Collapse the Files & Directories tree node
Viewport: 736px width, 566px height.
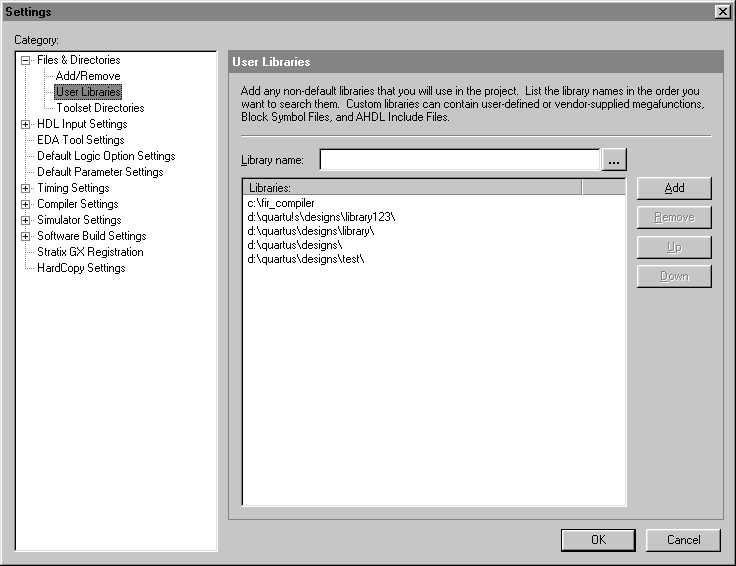pos(26,60)
